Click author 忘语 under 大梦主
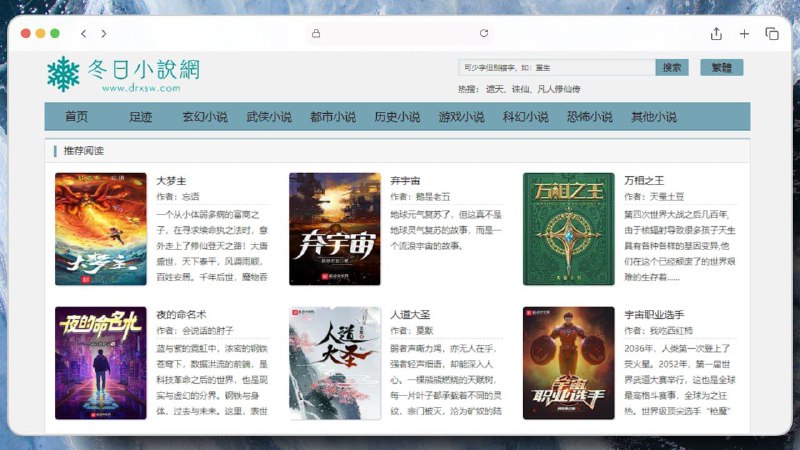The height and width of the screenshot is (450, 800). (191, 197)
